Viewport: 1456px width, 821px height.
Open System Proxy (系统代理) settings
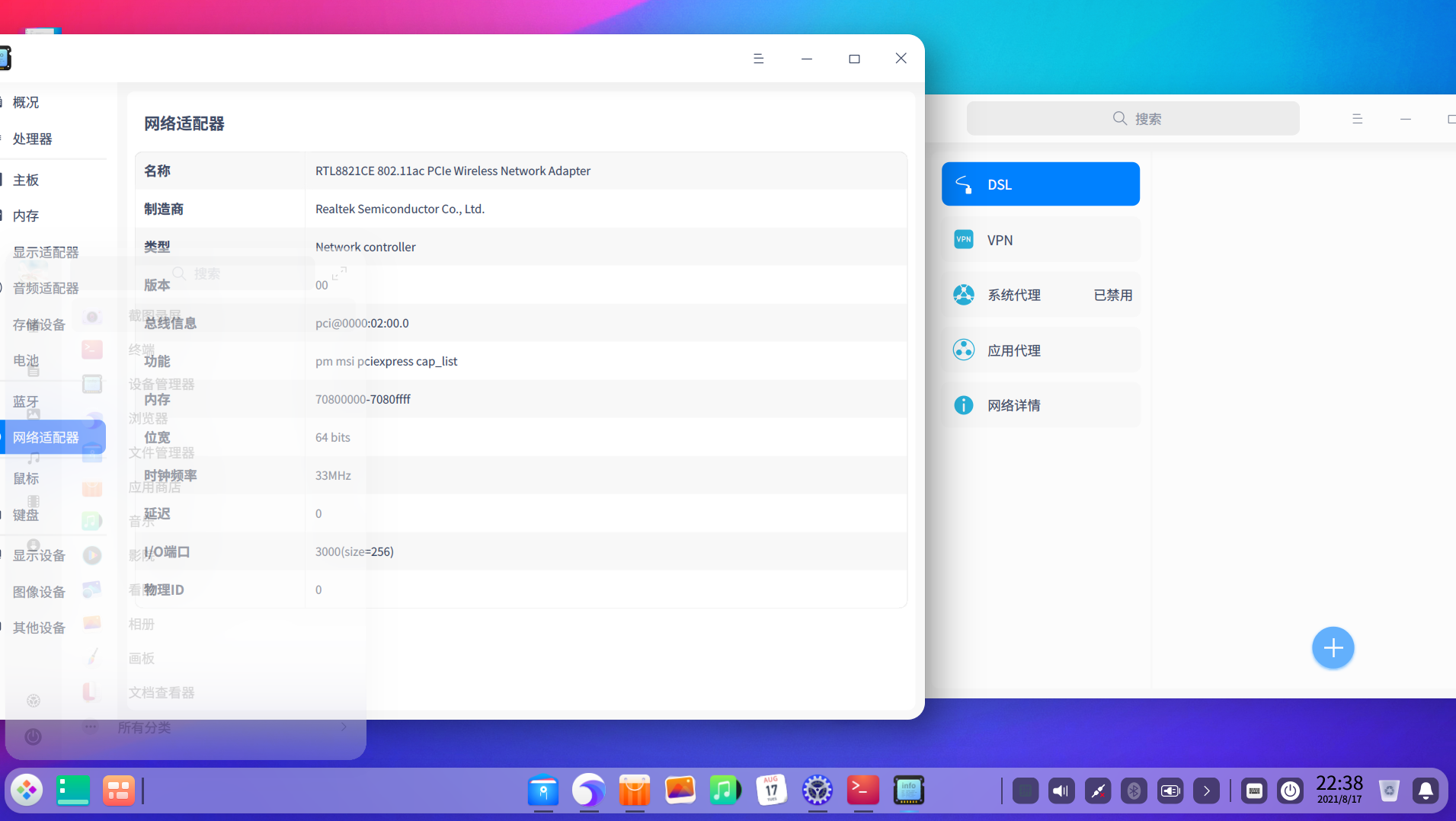tap(1041, 295)
